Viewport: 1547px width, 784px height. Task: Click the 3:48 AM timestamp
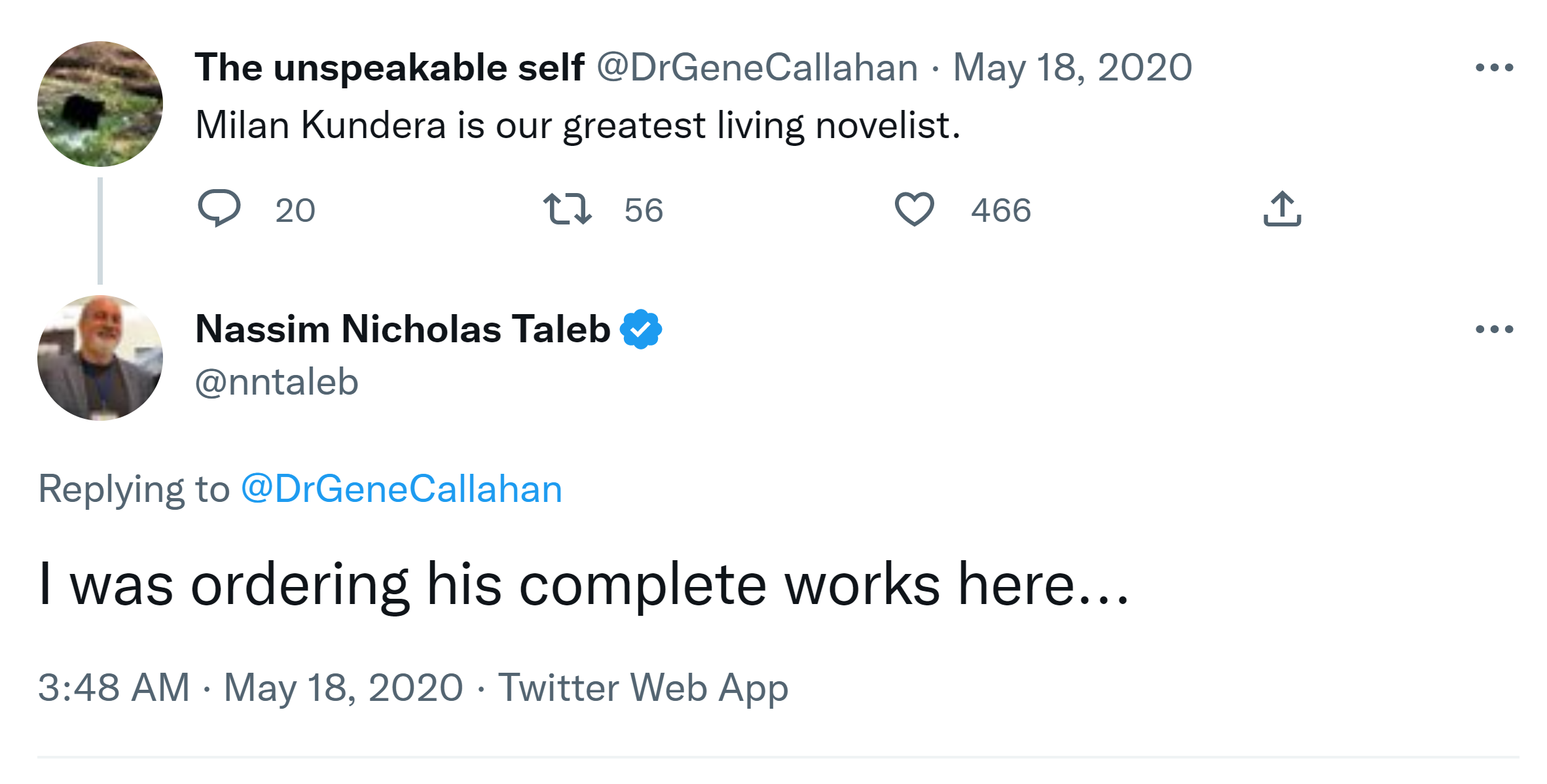(x=114, y=688)
